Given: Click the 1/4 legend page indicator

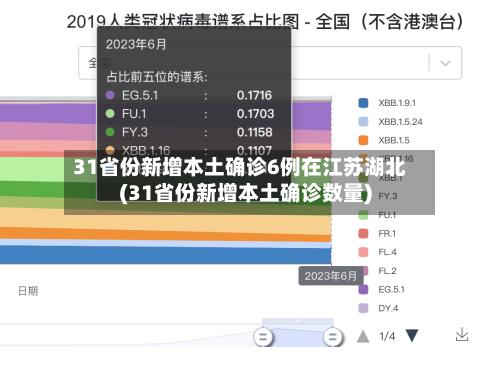Looking at the screenshot, I should (x=387, y=336).
